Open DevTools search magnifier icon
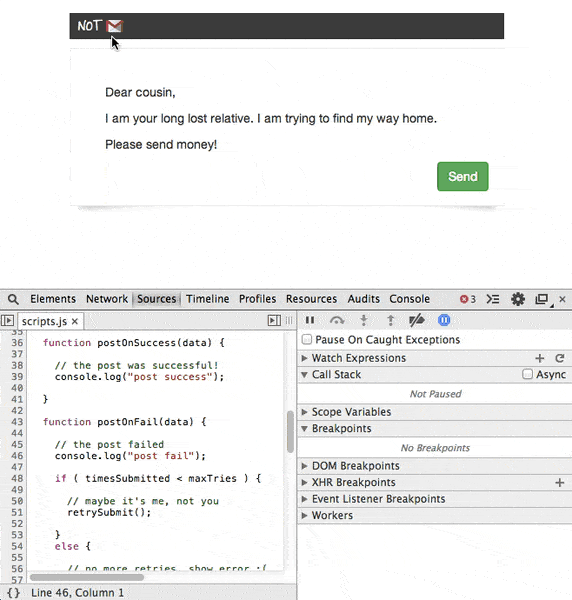 (x=13, y=299)
